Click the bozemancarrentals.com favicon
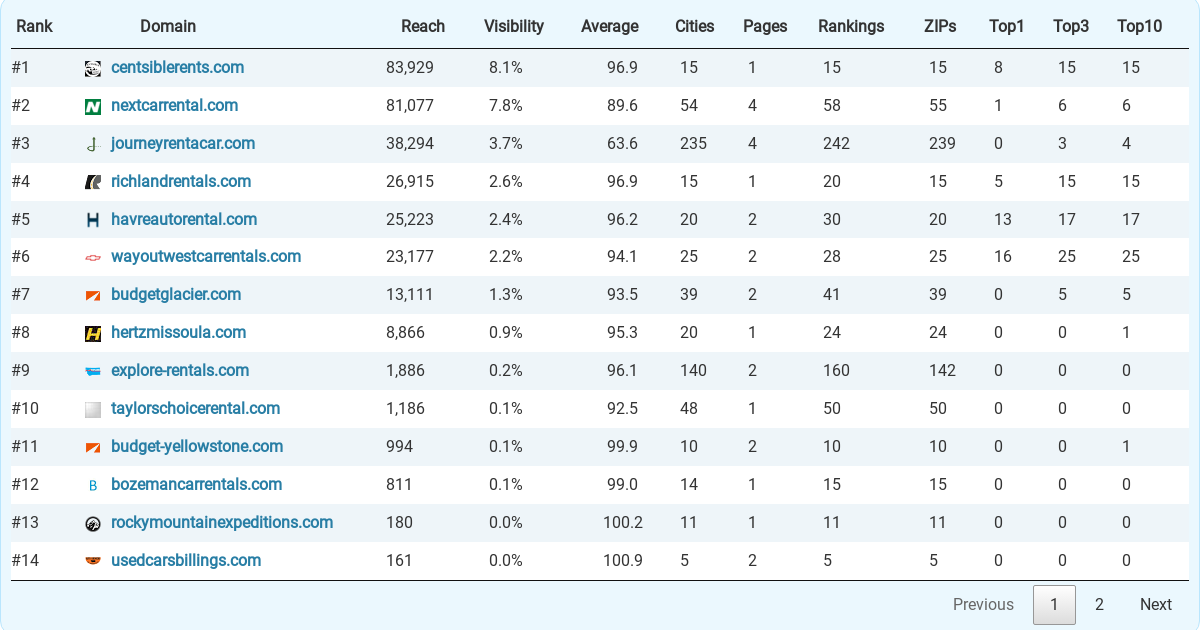Viewport: 1200px width, 630px height. click(93, 485)
